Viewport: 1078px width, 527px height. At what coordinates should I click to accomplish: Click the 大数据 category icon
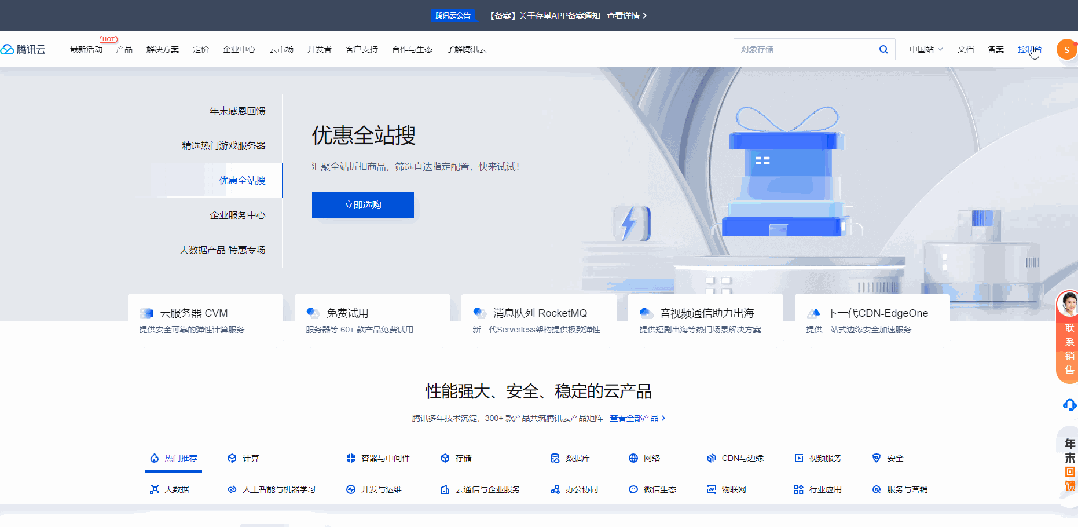point(154,490)
